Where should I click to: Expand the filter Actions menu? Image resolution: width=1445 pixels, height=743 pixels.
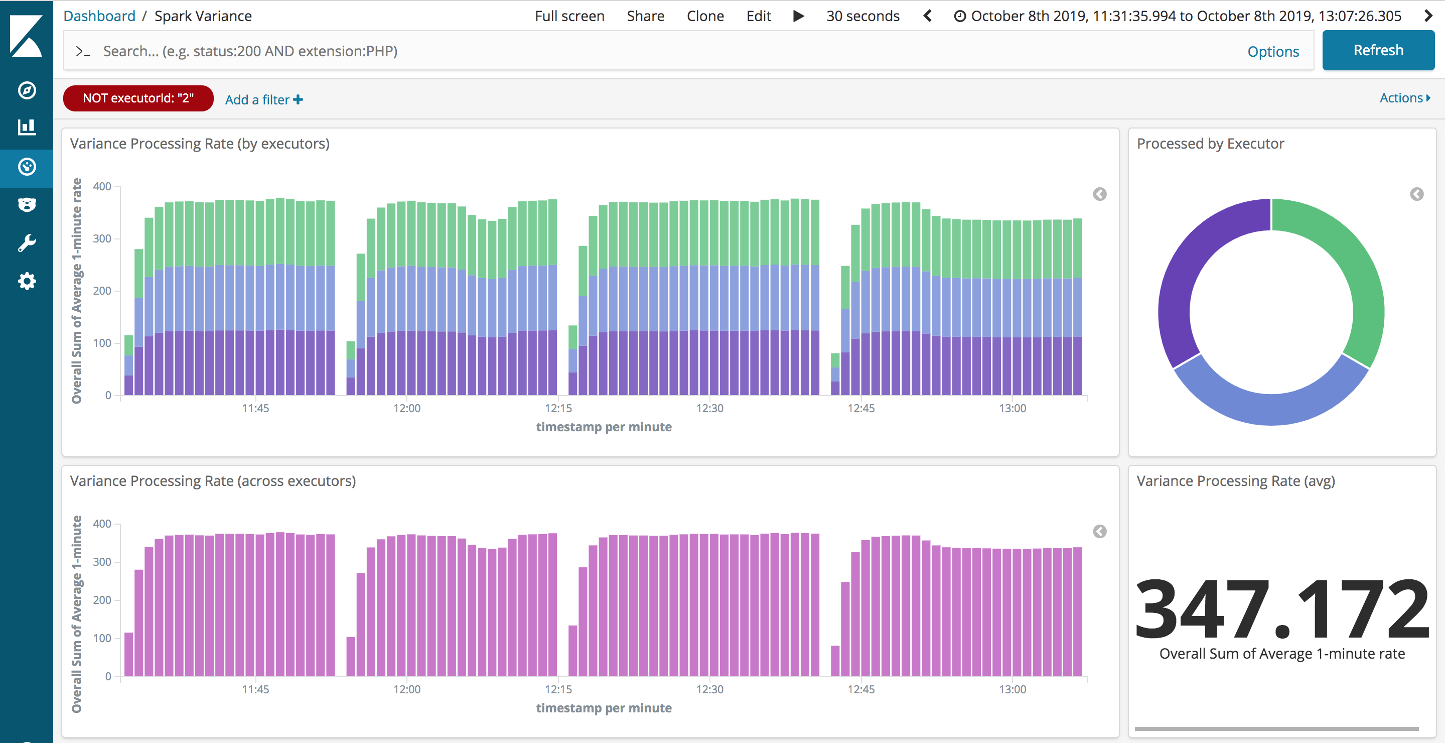pyautogui.click(x=1405, y=98)
